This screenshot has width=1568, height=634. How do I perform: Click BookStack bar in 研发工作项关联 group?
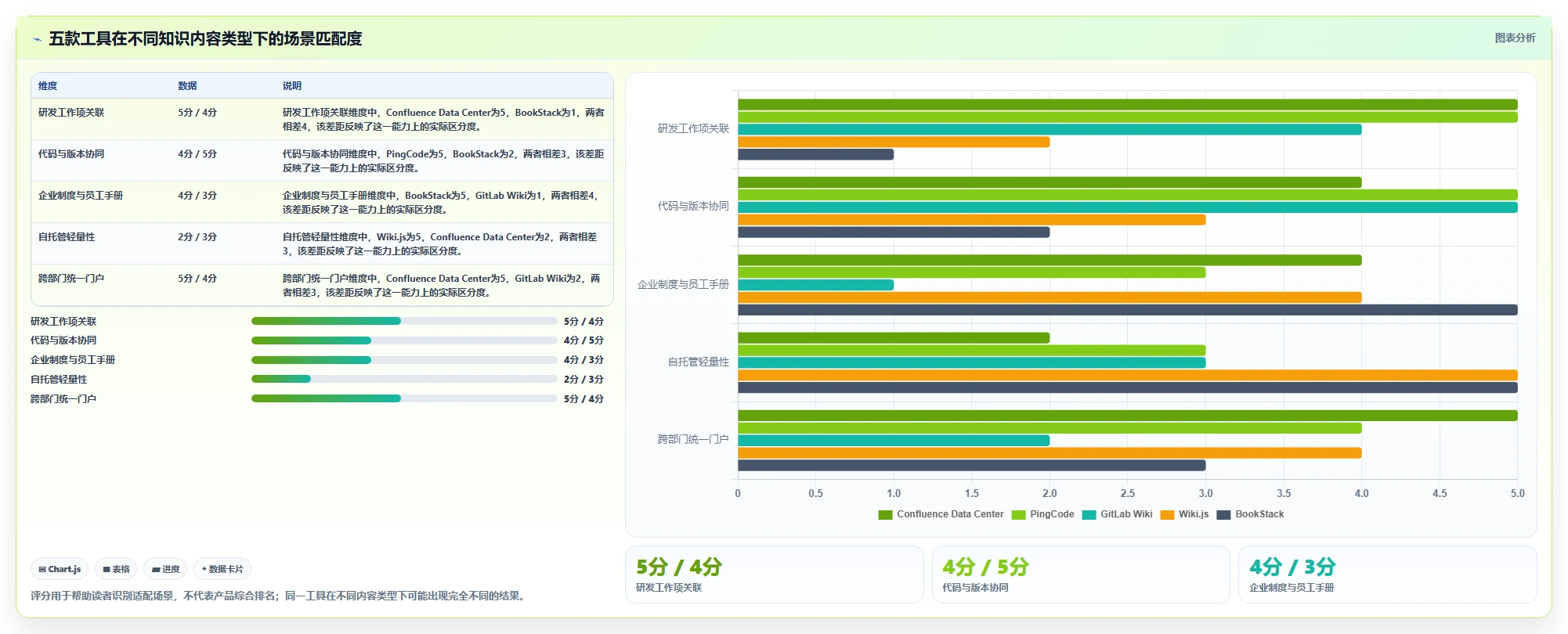click(815, 154)
